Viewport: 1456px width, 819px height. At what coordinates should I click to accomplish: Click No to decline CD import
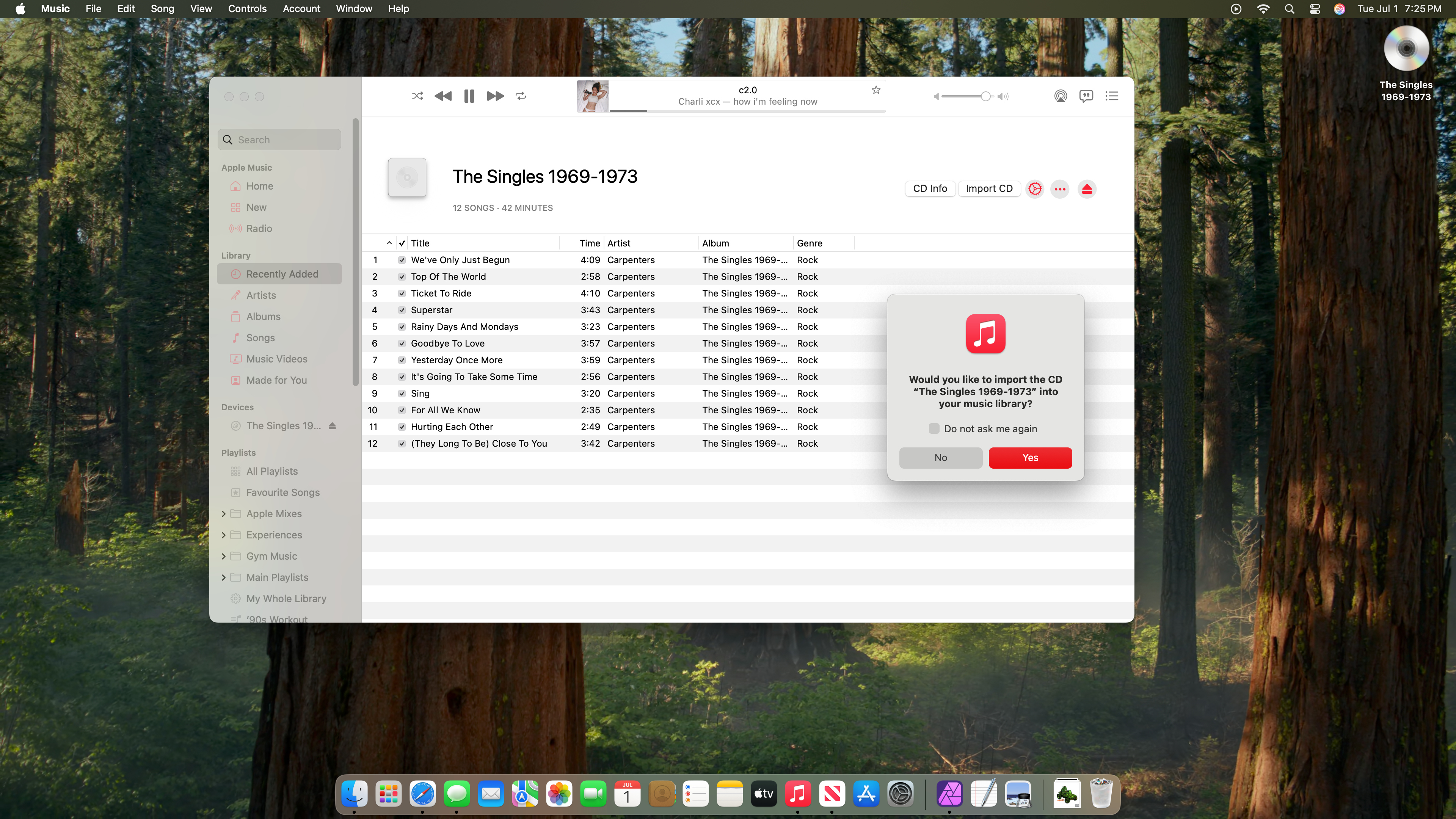940,458
